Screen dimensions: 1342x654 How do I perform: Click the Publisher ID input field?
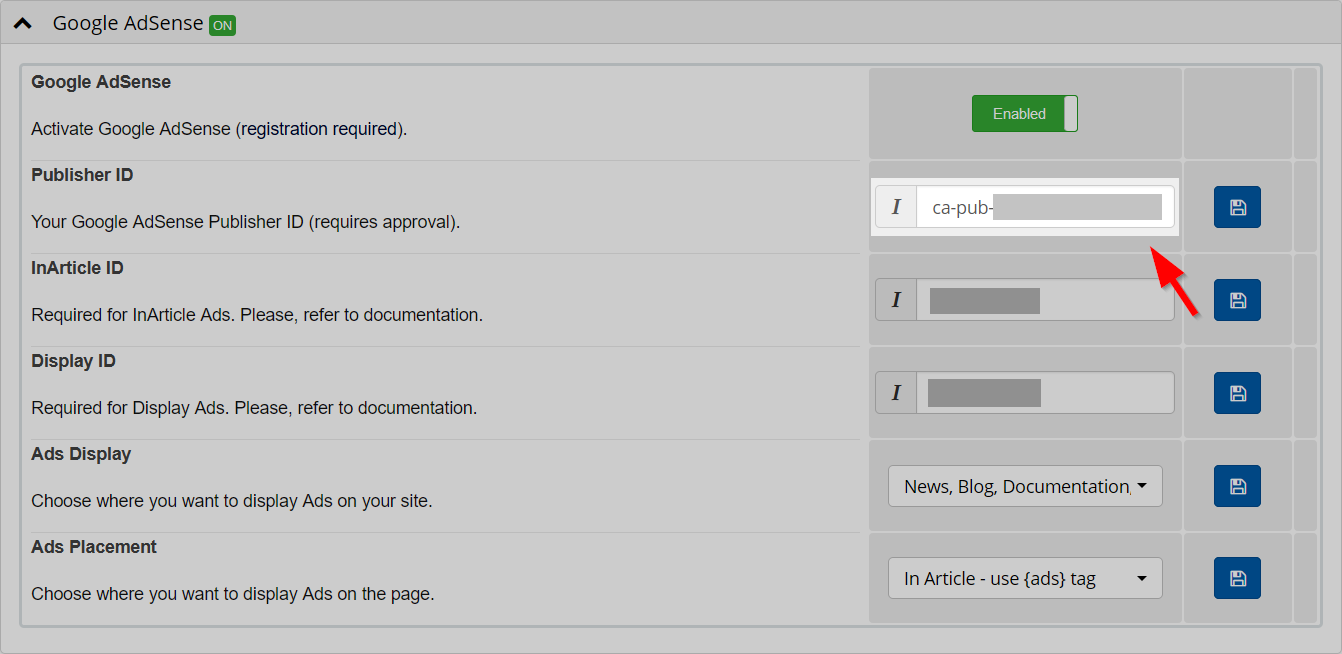(1045, 207)
